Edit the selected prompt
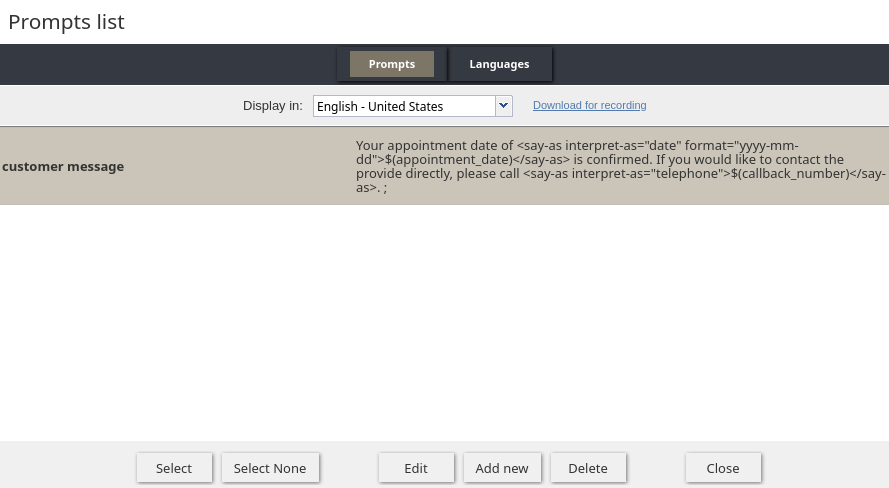The height and width of the screenshot is (488, 889). point(415,468)
